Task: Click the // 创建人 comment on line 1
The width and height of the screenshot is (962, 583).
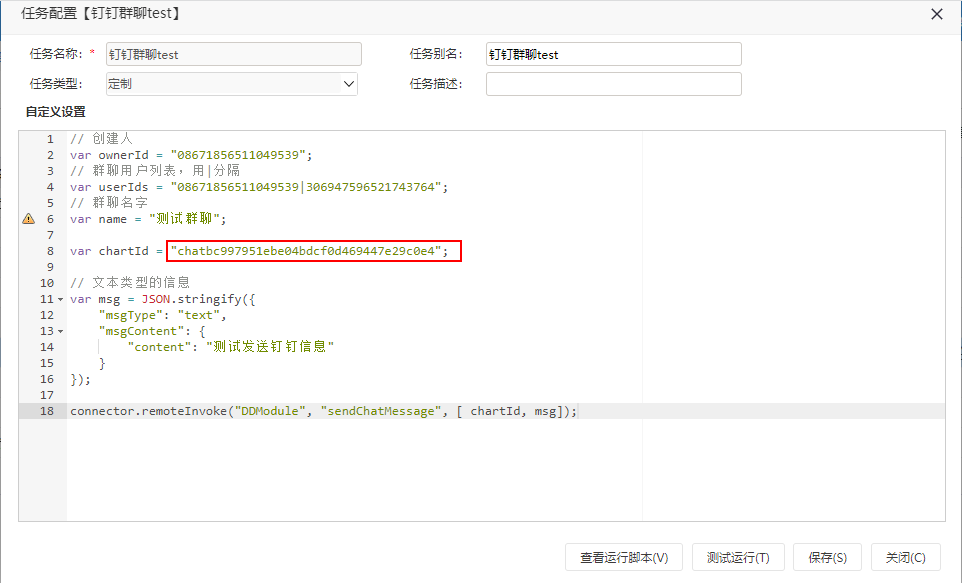Action: 101,139
